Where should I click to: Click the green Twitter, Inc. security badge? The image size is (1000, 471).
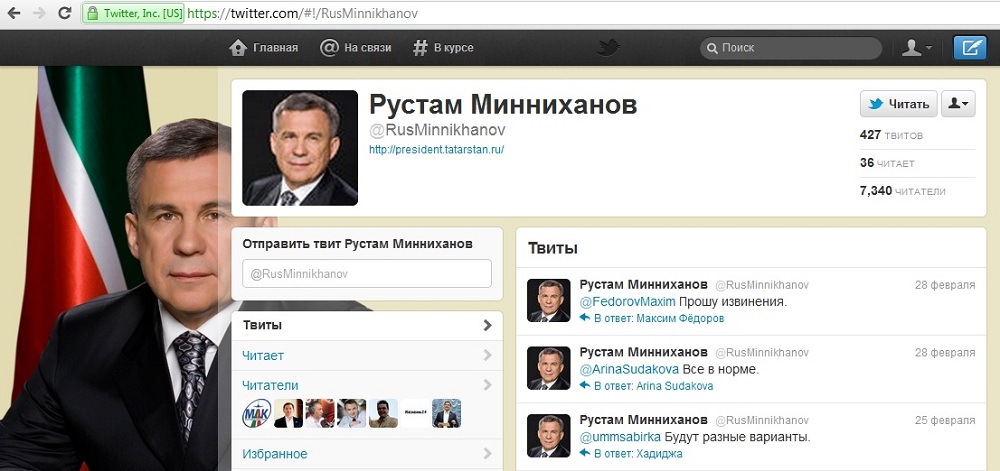click(x=133, y=13)
